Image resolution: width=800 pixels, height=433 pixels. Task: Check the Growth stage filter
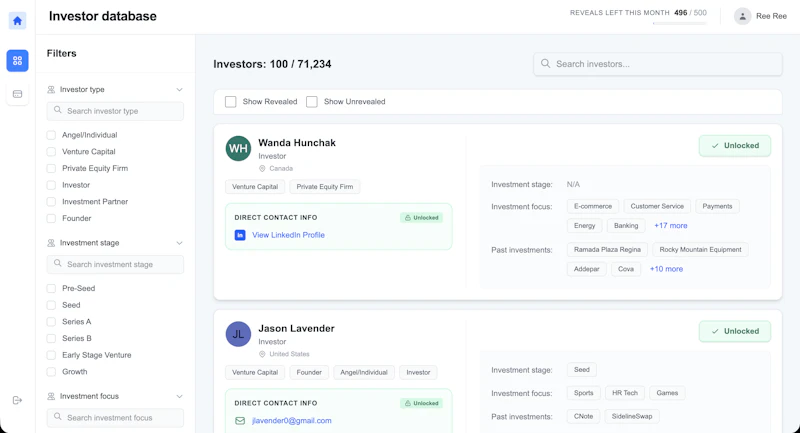(51, 371)
